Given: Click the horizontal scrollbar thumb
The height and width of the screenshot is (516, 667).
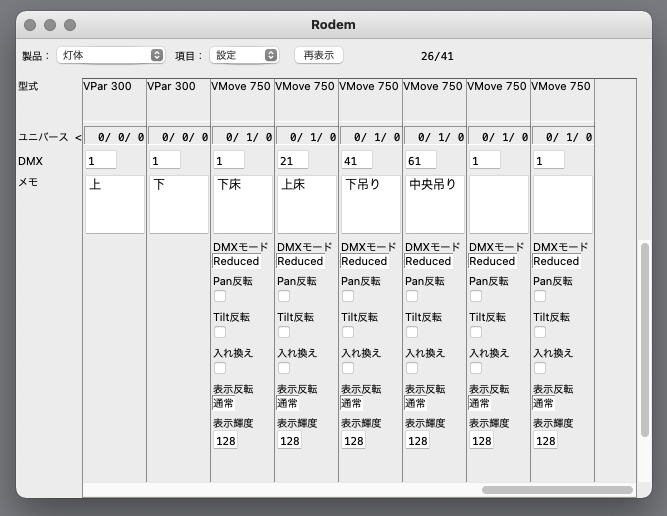Looking at the screenshot, I should tap(557, 490).
